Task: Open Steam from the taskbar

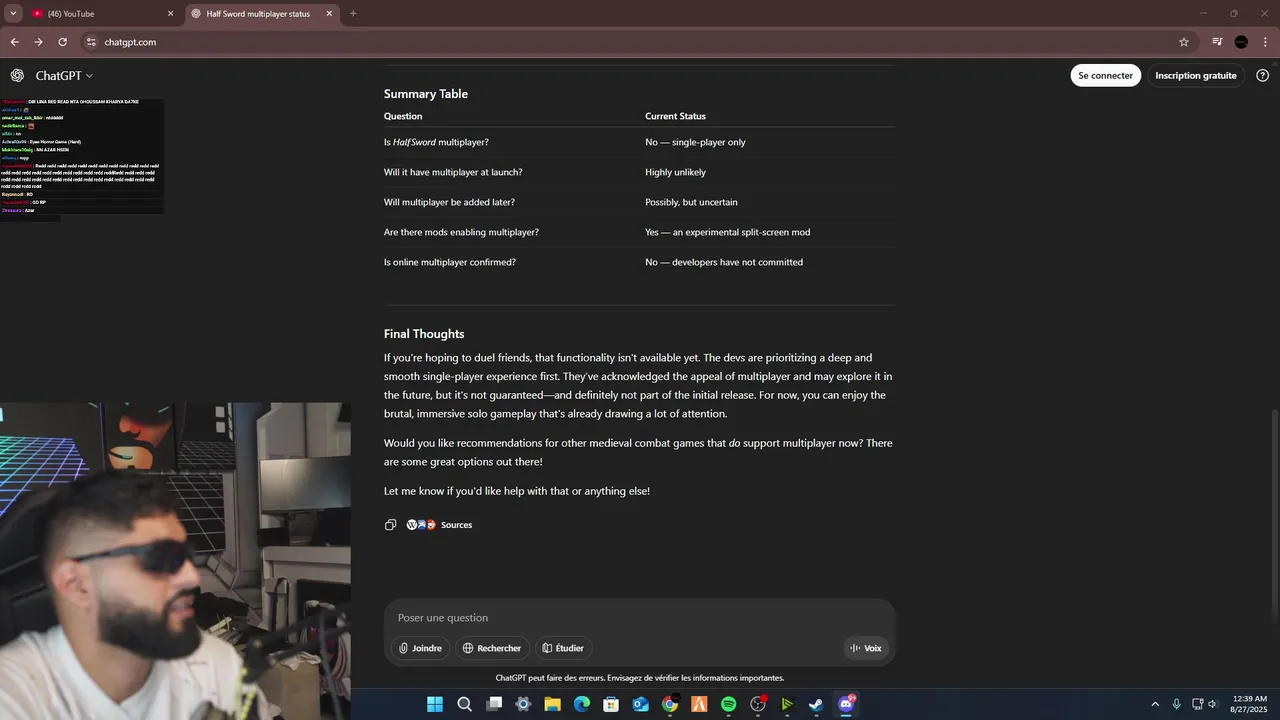Action: pos(817,704)
